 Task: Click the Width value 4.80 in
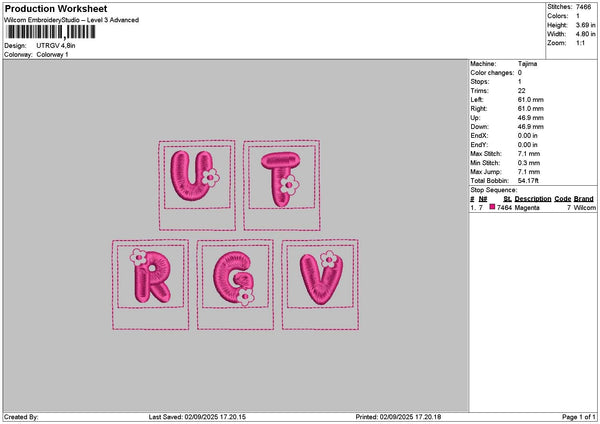coord(585,34)
